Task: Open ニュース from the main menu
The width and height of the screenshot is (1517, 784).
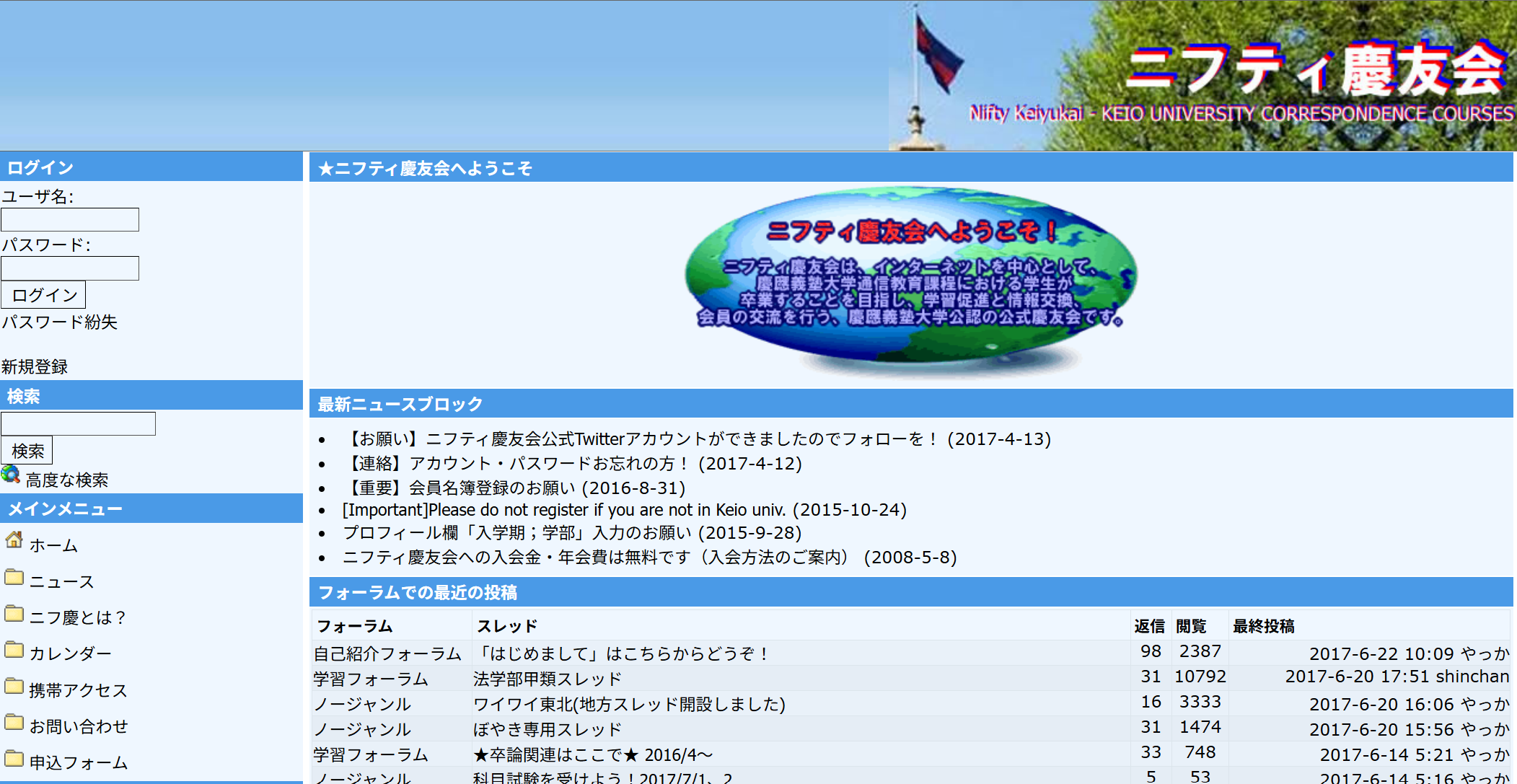Action: point(60,581)
